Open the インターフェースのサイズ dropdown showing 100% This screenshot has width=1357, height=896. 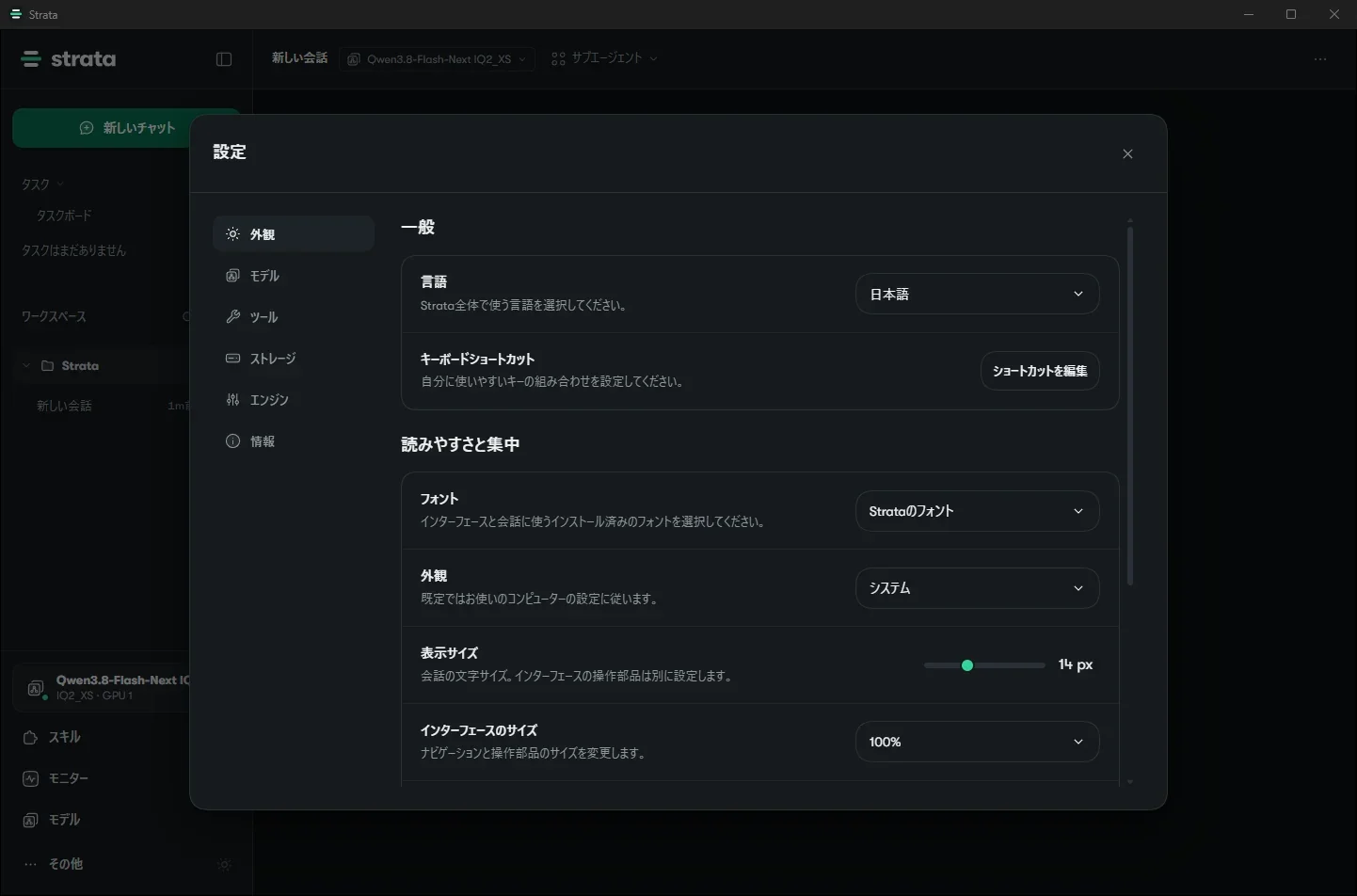[x=977, y=742]
